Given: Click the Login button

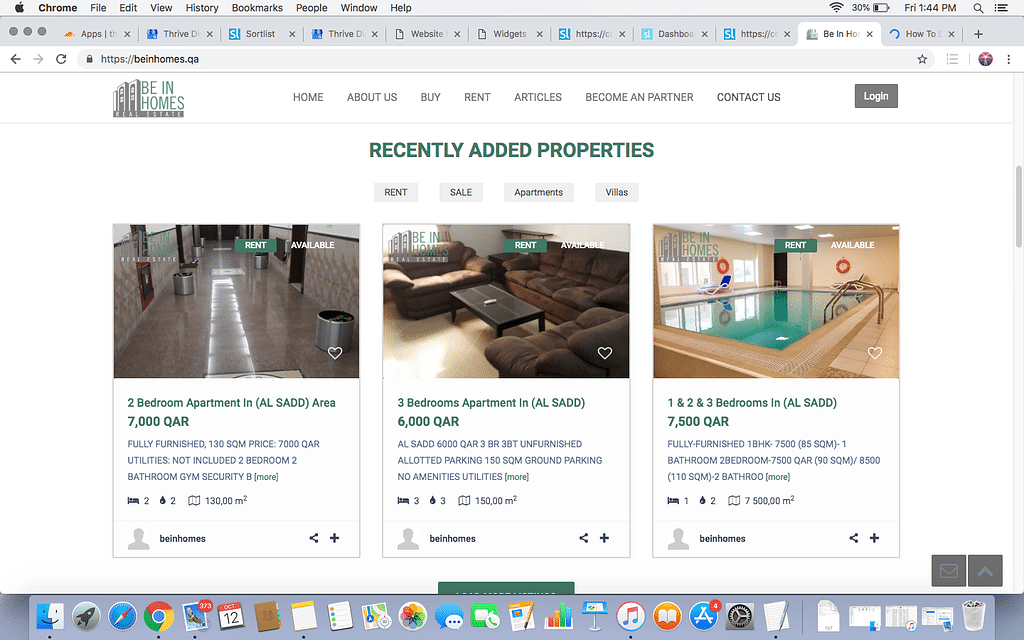Looking at the screenshot, I should coord(876,96).
